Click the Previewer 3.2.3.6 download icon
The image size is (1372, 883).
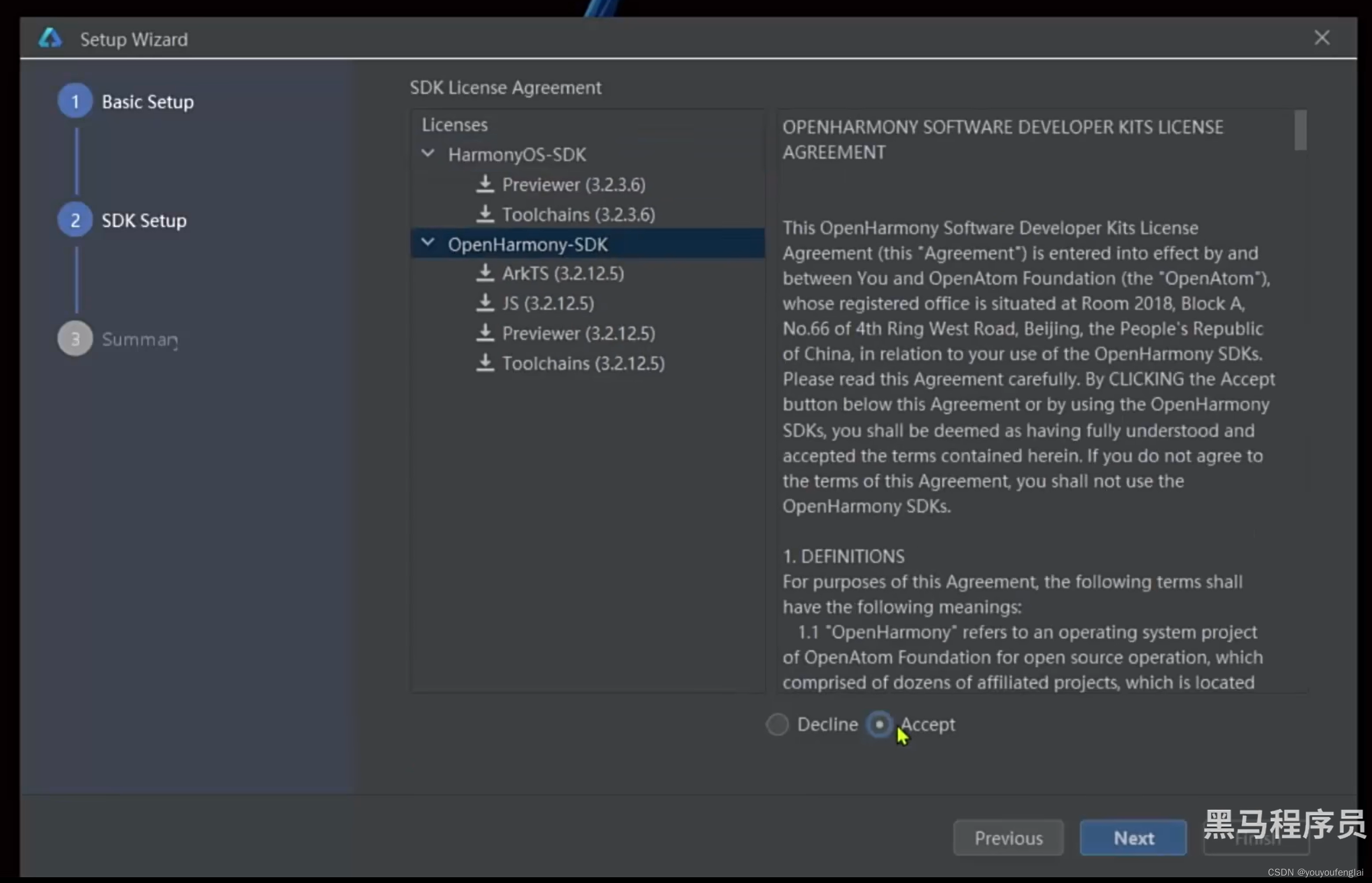point(484,184)
